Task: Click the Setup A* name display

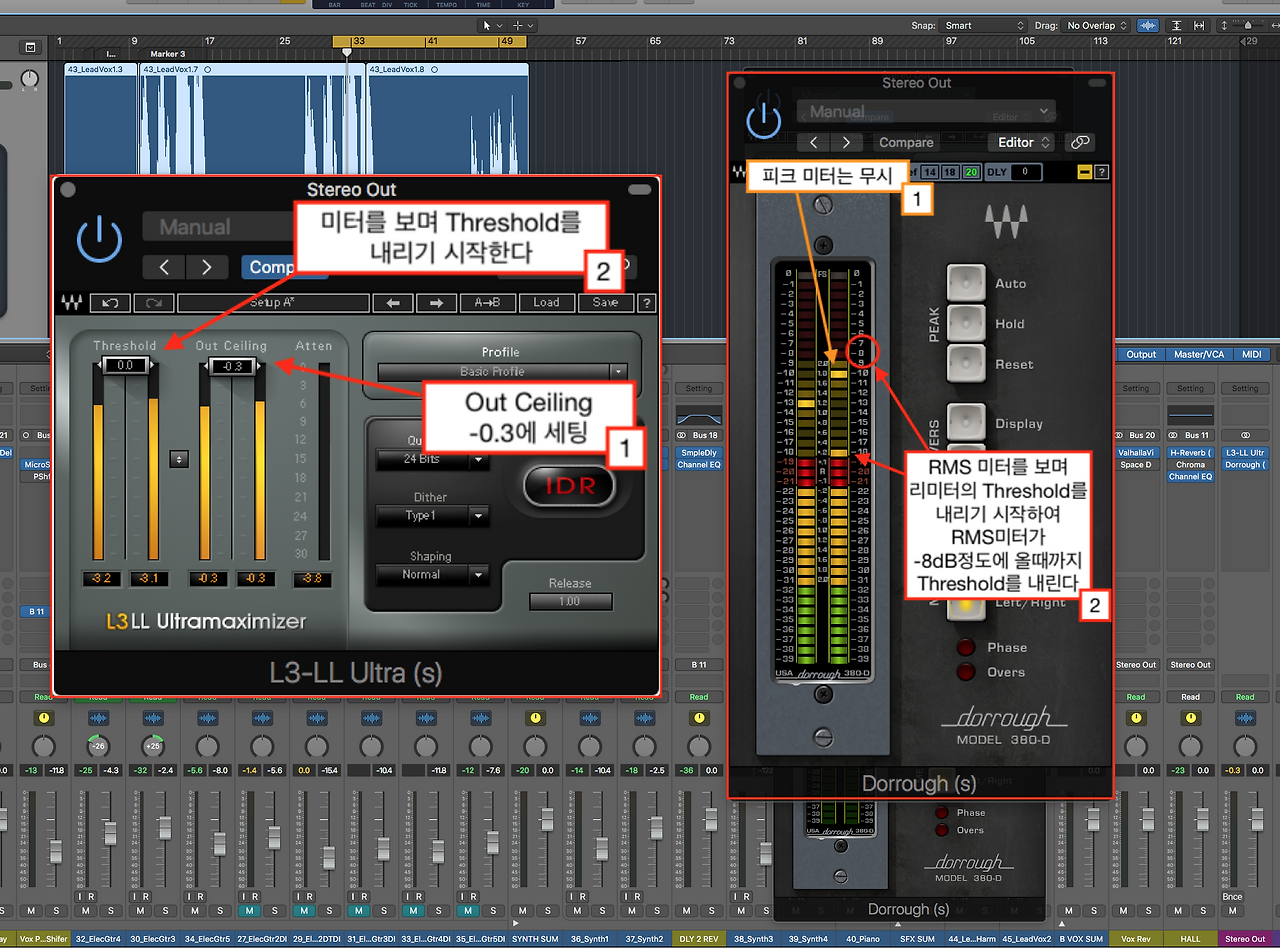Action: point(273,302)
